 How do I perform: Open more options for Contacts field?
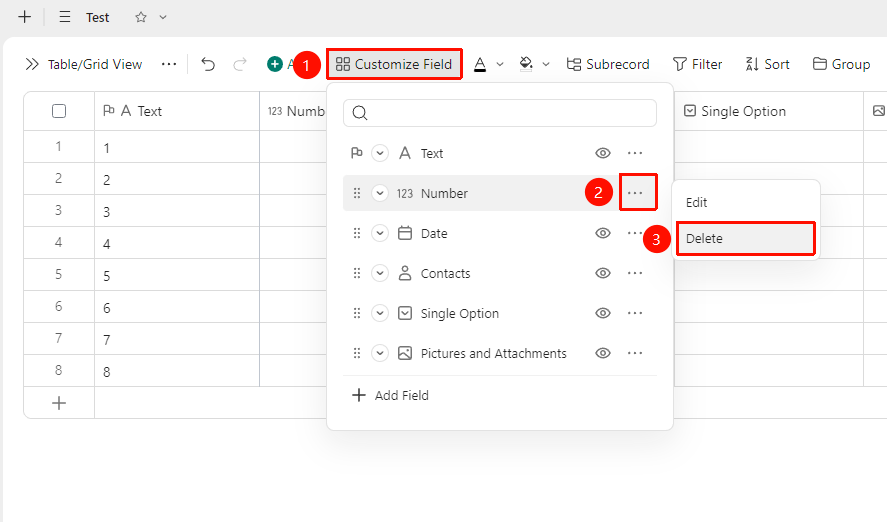click(x=635, y=273)
